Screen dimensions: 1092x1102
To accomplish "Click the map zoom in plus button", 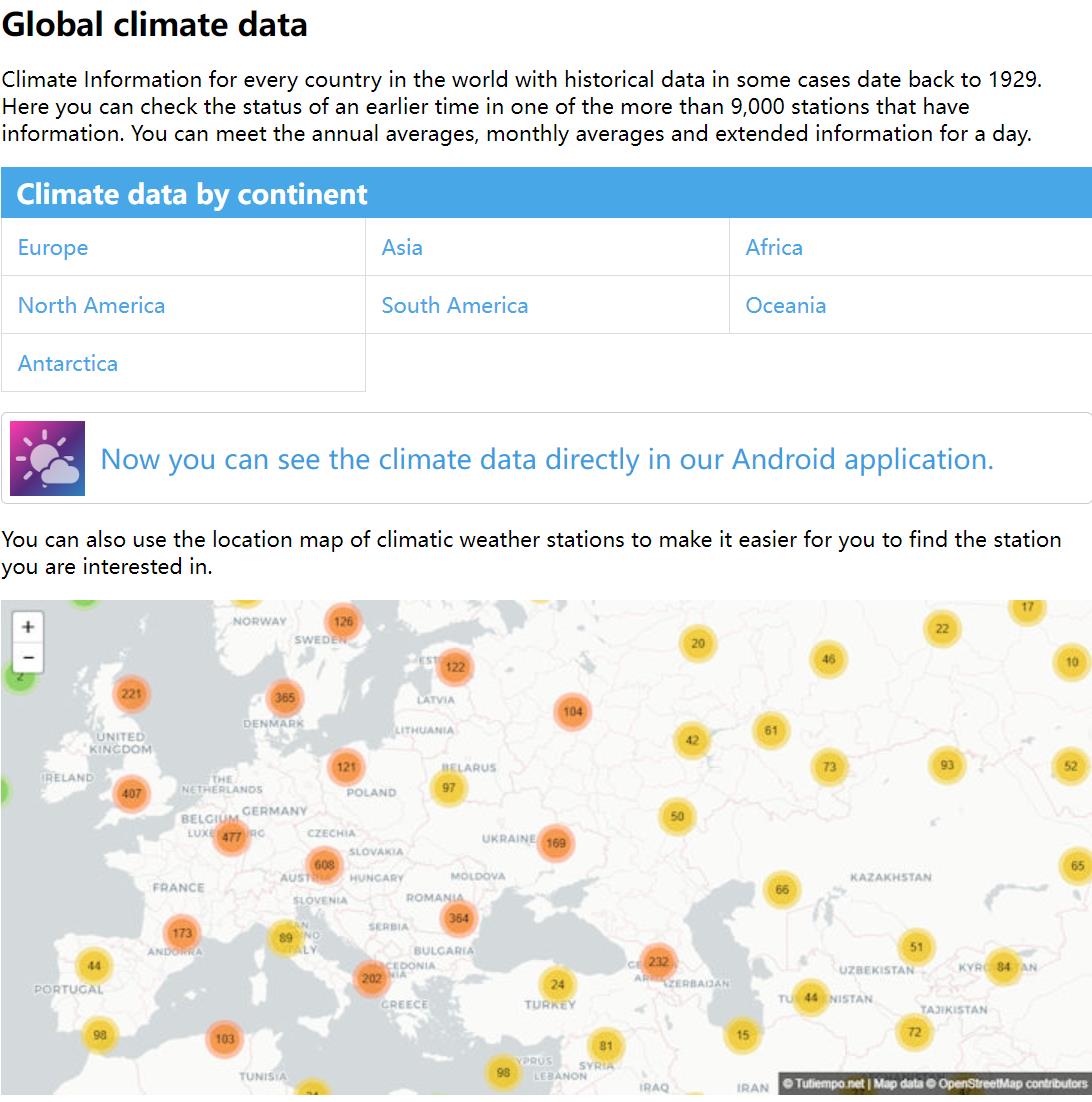I will coord(28,627).
